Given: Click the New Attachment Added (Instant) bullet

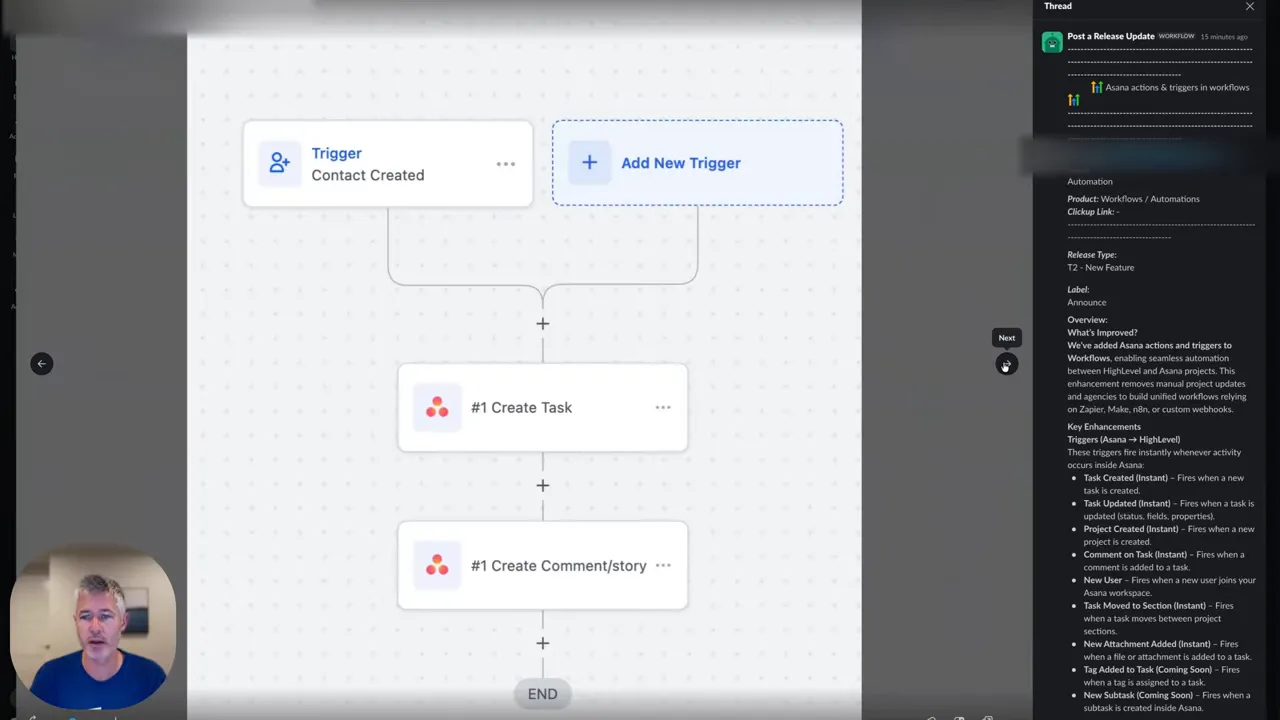Looking at the screenshot, I should pos(1167,650).
